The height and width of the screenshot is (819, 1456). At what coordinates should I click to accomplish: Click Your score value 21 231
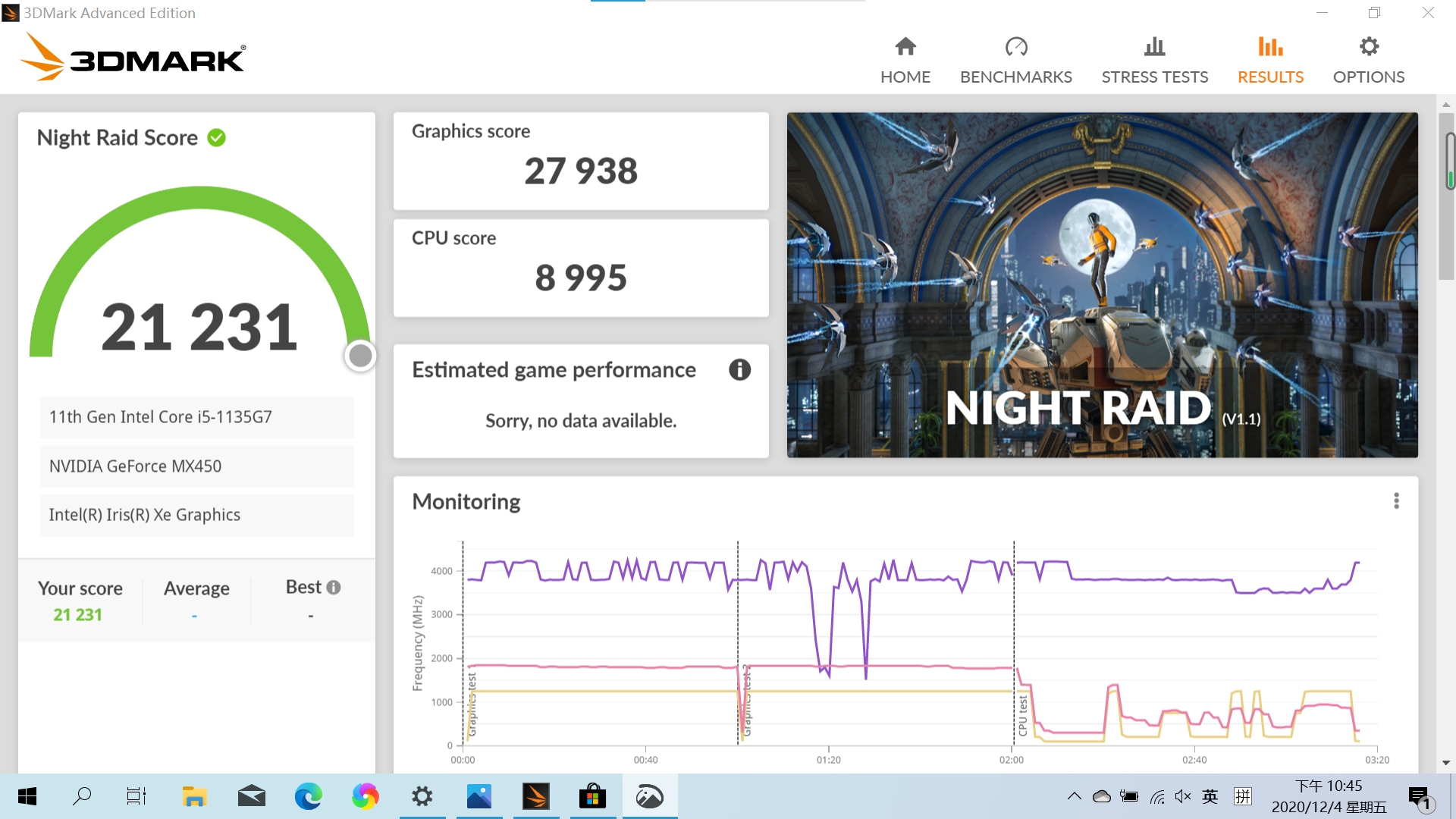77,615
